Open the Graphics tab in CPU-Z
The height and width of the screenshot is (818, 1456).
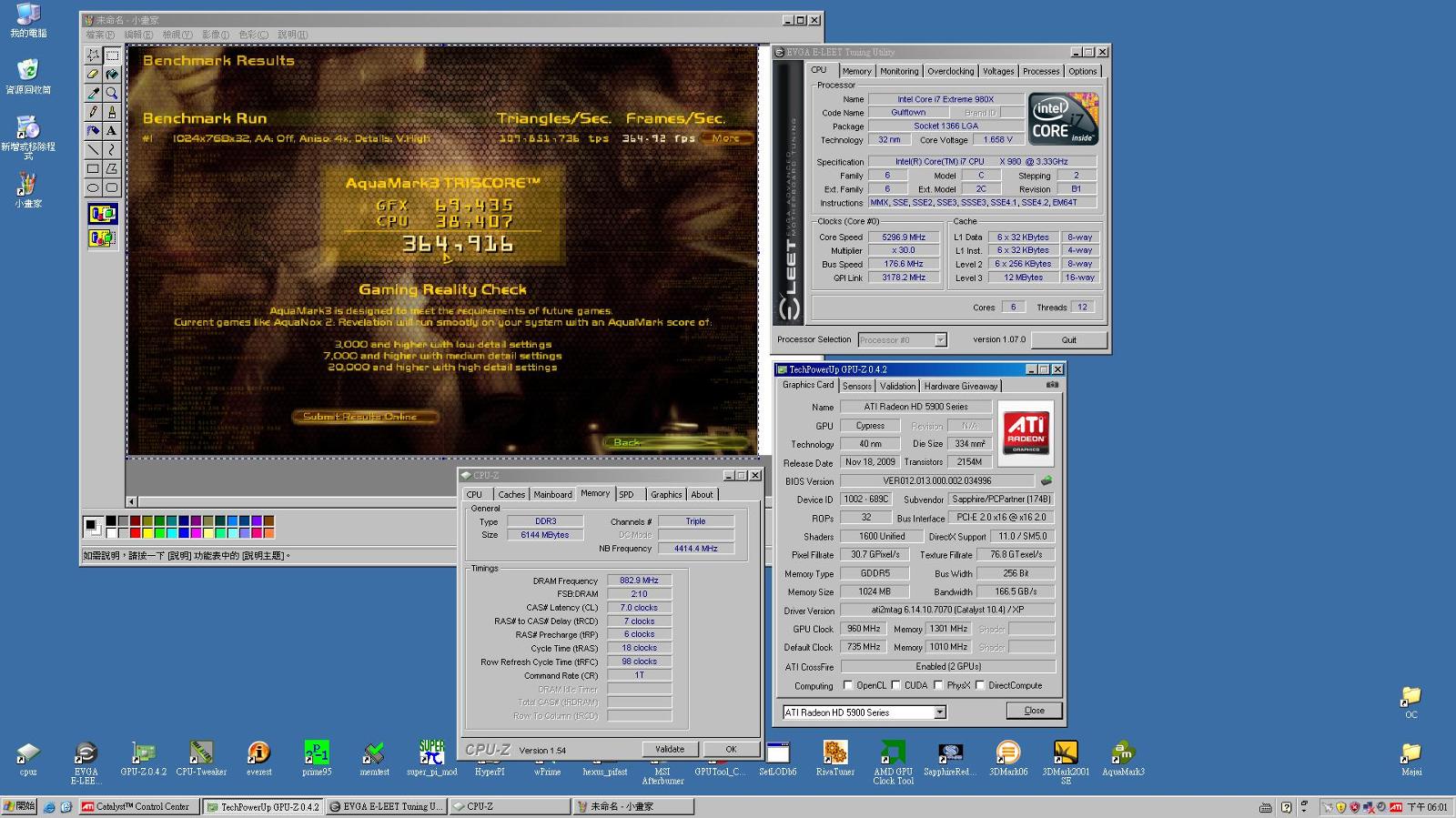point(666,494)
